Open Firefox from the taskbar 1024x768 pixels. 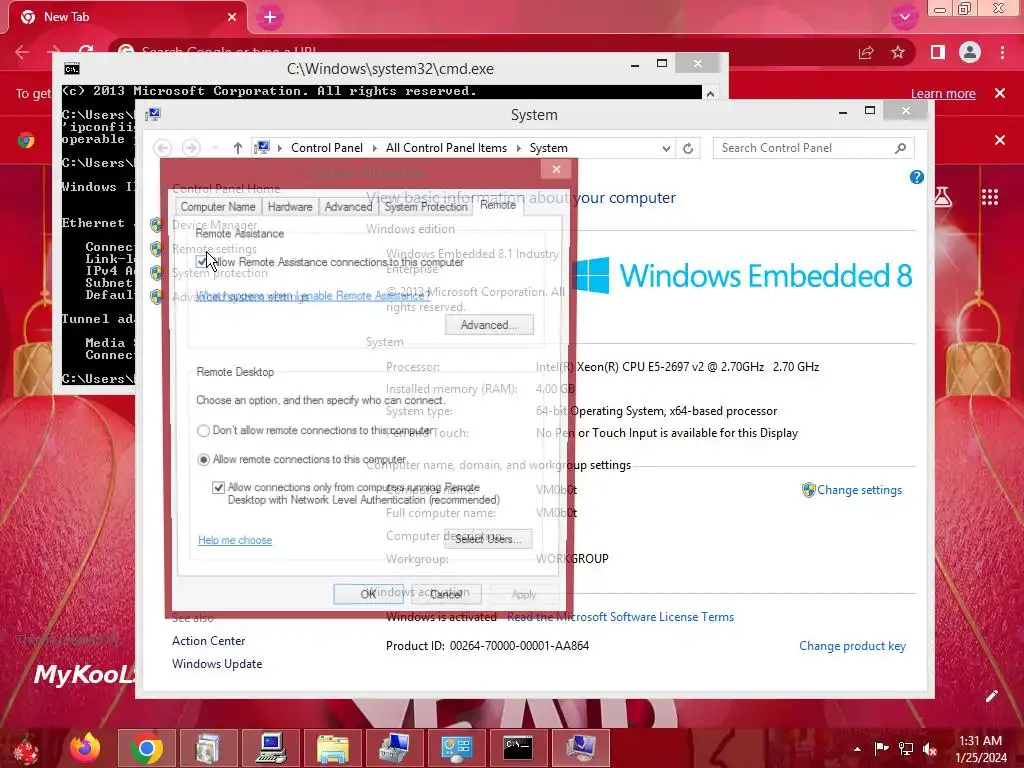[85, 748]
